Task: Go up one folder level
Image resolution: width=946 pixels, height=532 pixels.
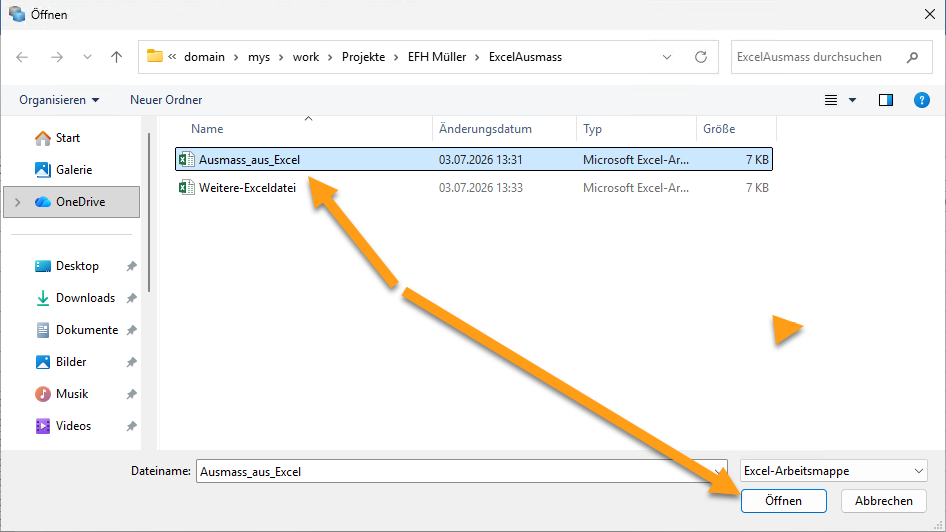Action: [116, 57]
